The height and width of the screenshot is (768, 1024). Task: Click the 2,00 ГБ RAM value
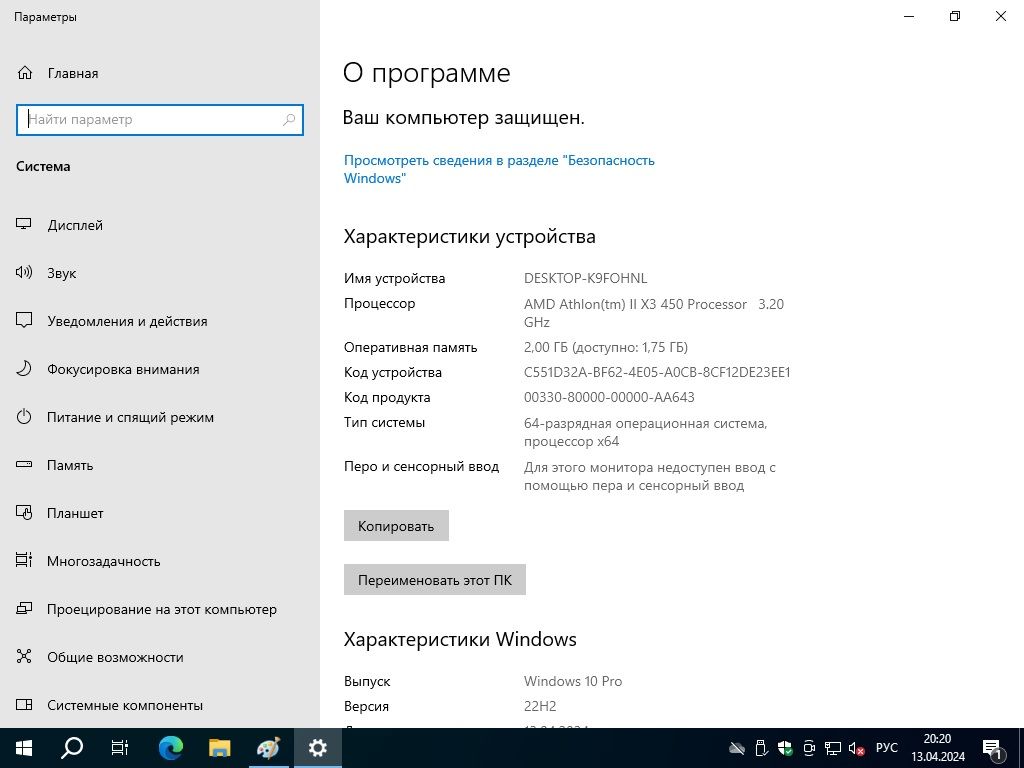(x=605, y=347)
